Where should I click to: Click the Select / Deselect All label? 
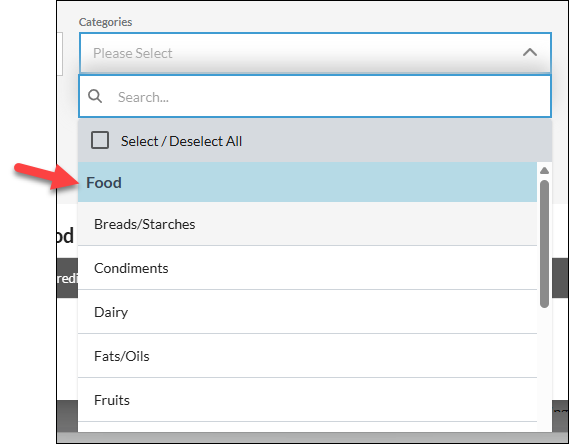pyautogui.click(x=181, y=141)
